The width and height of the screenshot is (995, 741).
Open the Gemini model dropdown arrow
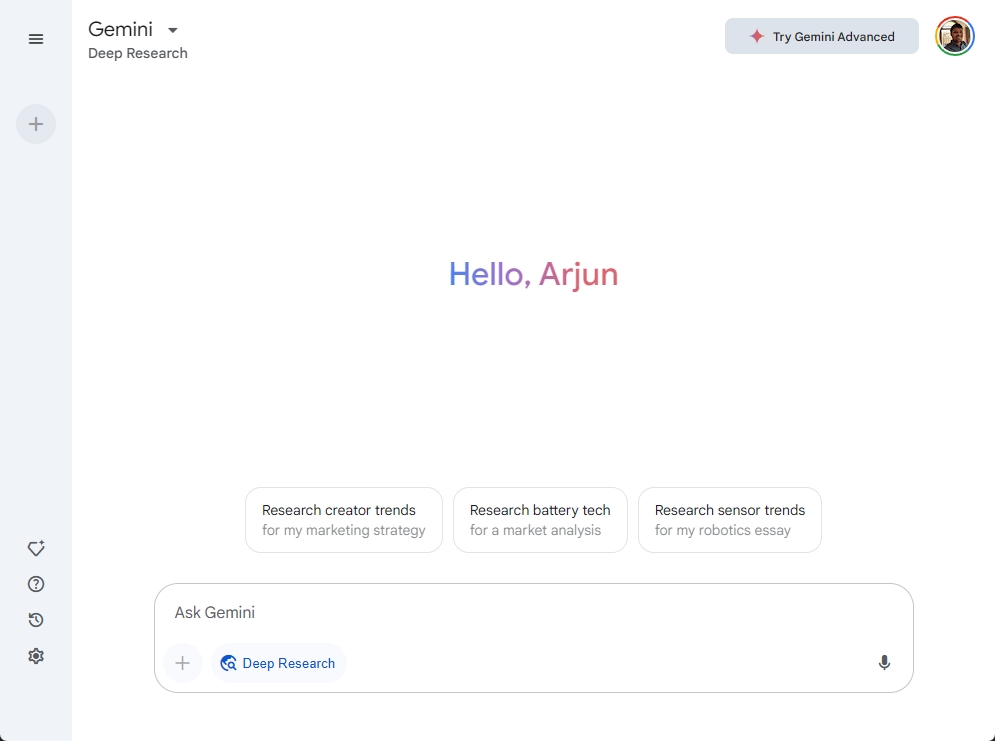pyautogui.click(x=172, y=30)
